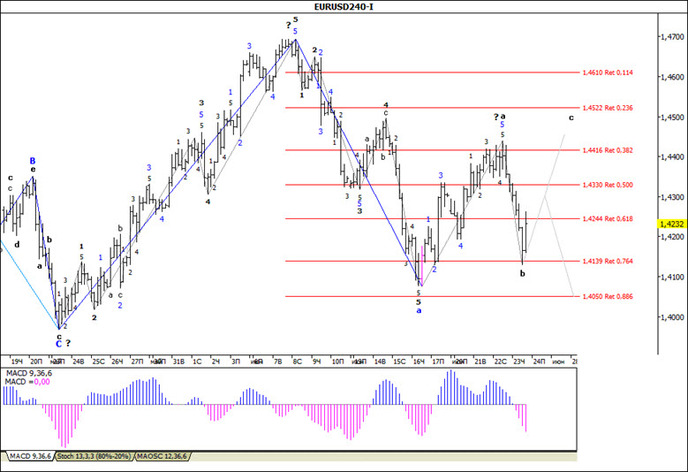Click 1,4600 on the price axis
Image resolution: width=688 pixels, height=472 pixels.
(x=672, y=77)
